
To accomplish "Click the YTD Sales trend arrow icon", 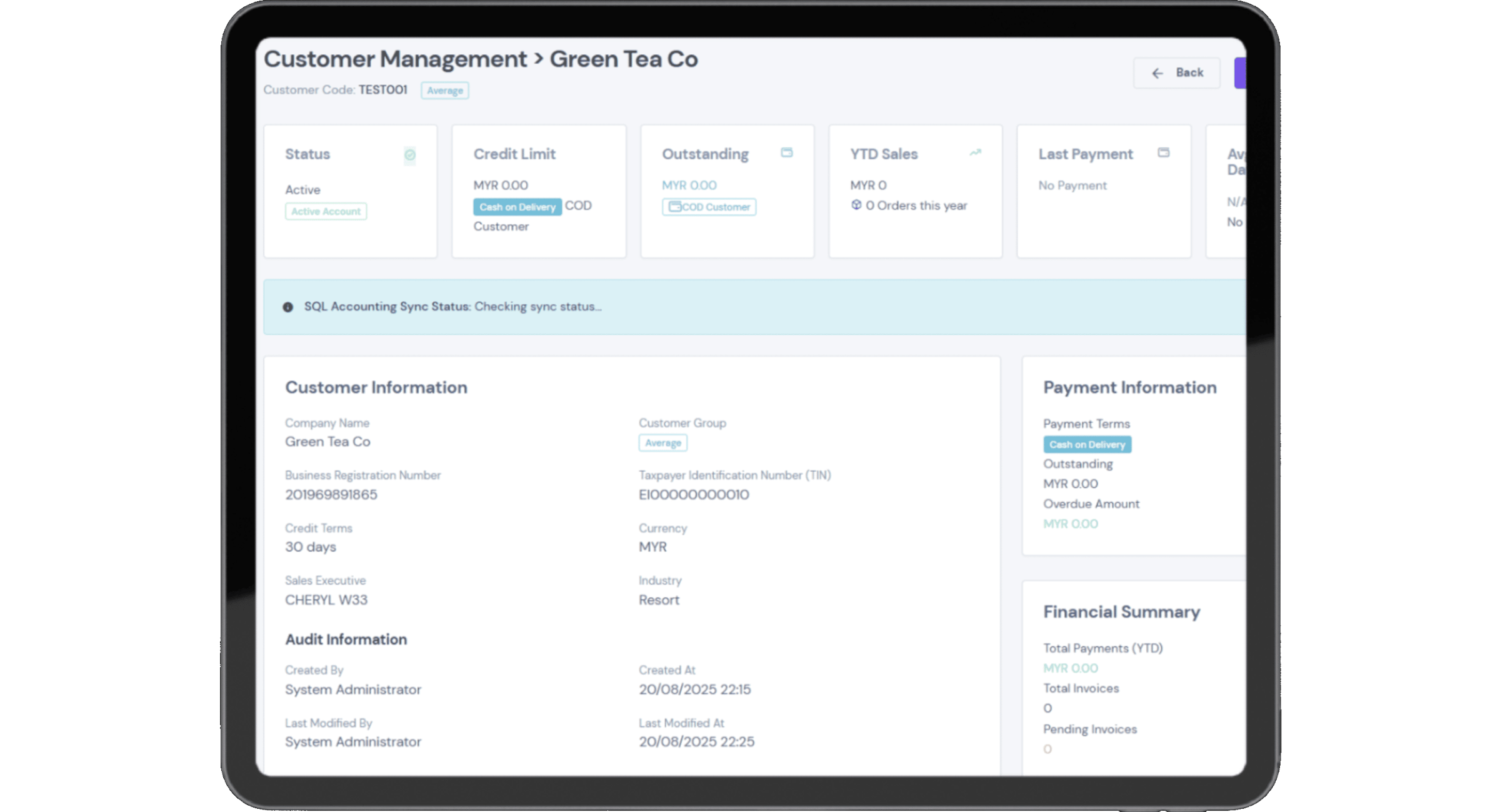I will pyautogui.click(x=975, y=152).
